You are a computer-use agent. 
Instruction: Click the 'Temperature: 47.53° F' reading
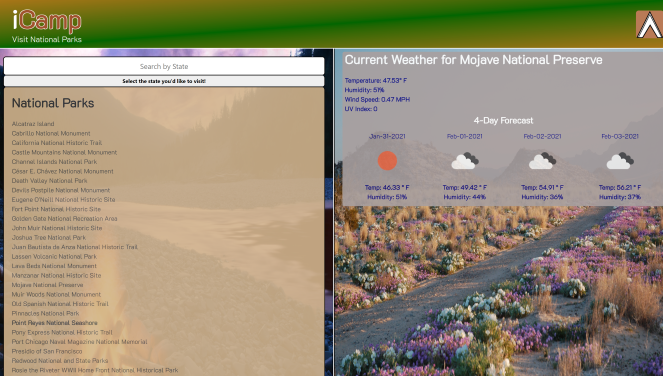tap(376, 80)
